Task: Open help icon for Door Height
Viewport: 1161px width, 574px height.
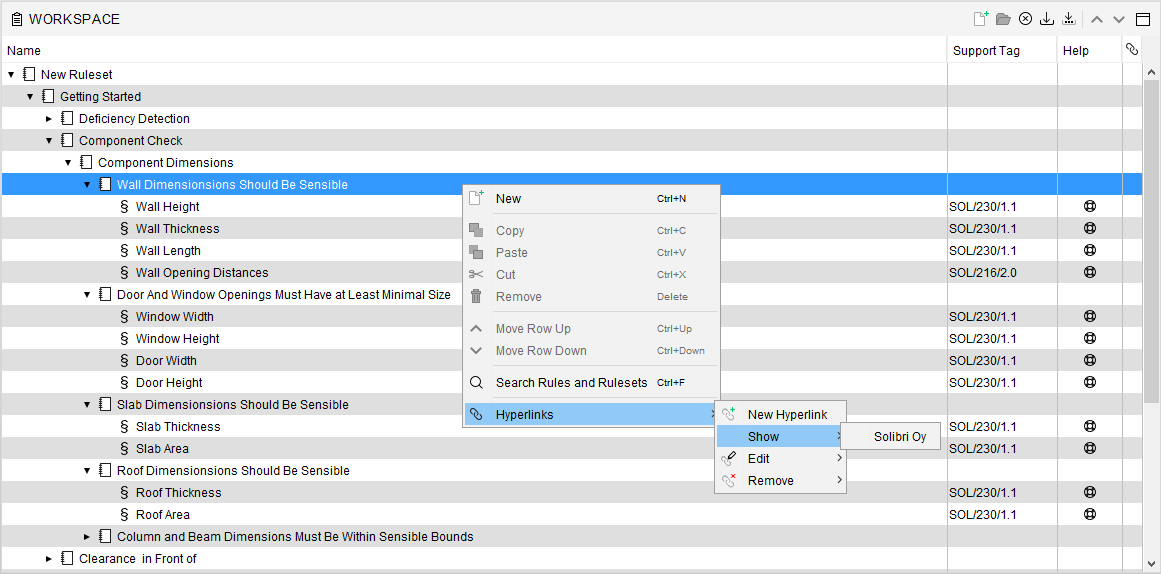Action: (x=1089, y=382)
